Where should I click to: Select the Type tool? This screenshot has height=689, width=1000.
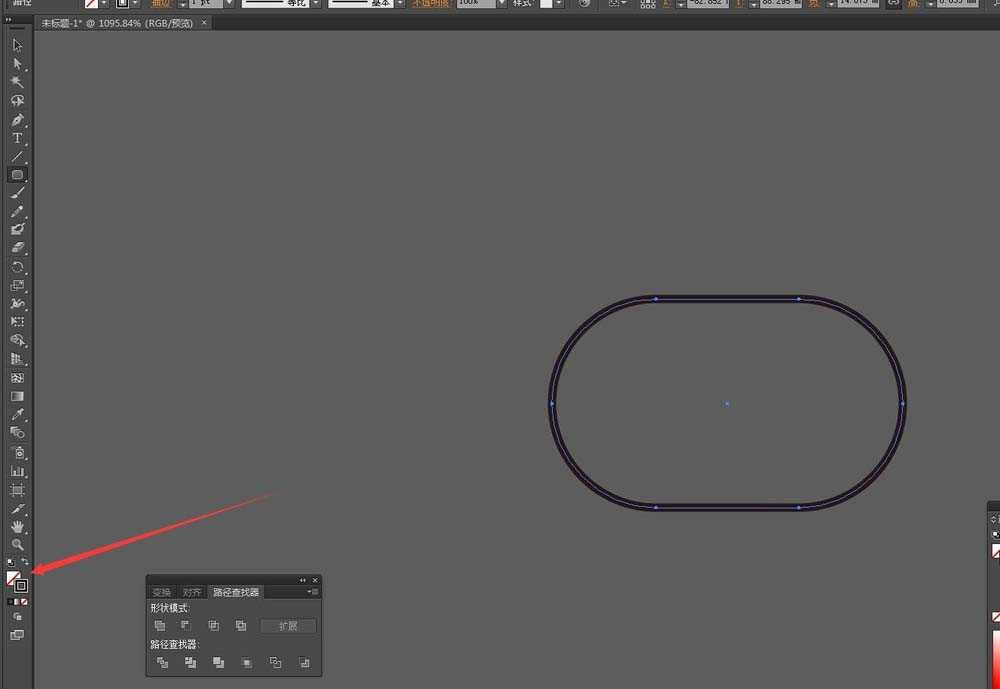pos(17,138)
